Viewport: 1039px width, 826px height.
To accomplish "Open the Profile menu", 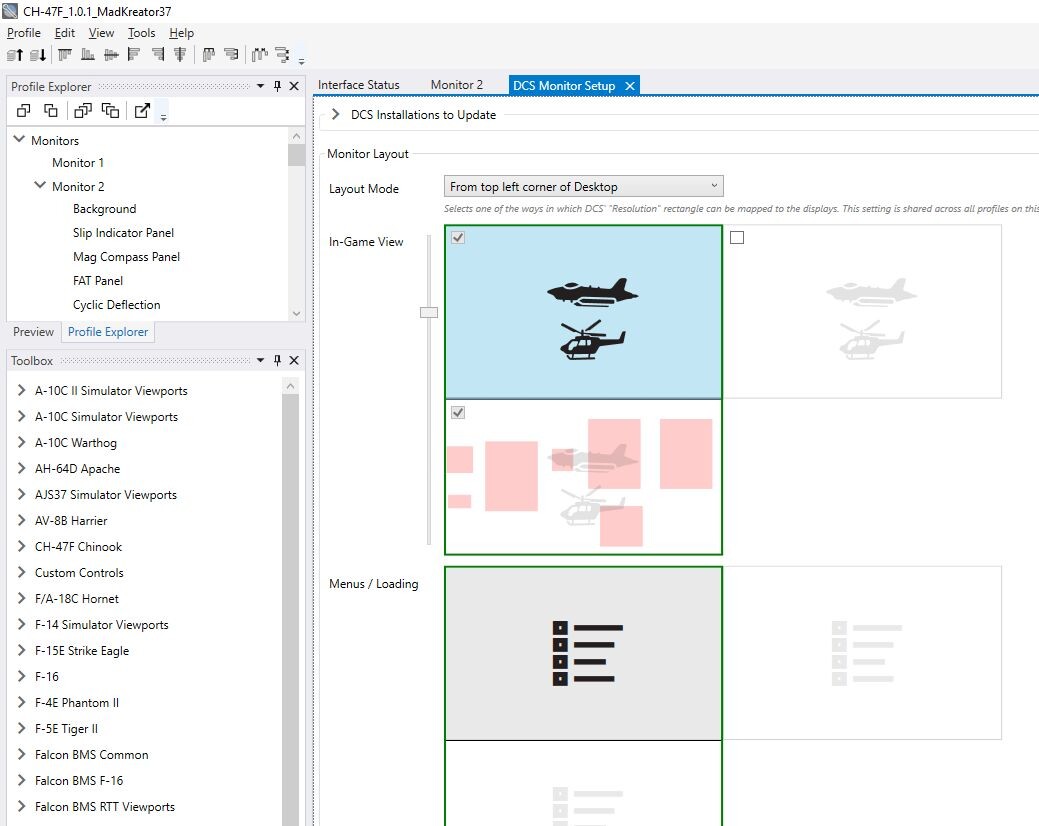I will 24,32.
